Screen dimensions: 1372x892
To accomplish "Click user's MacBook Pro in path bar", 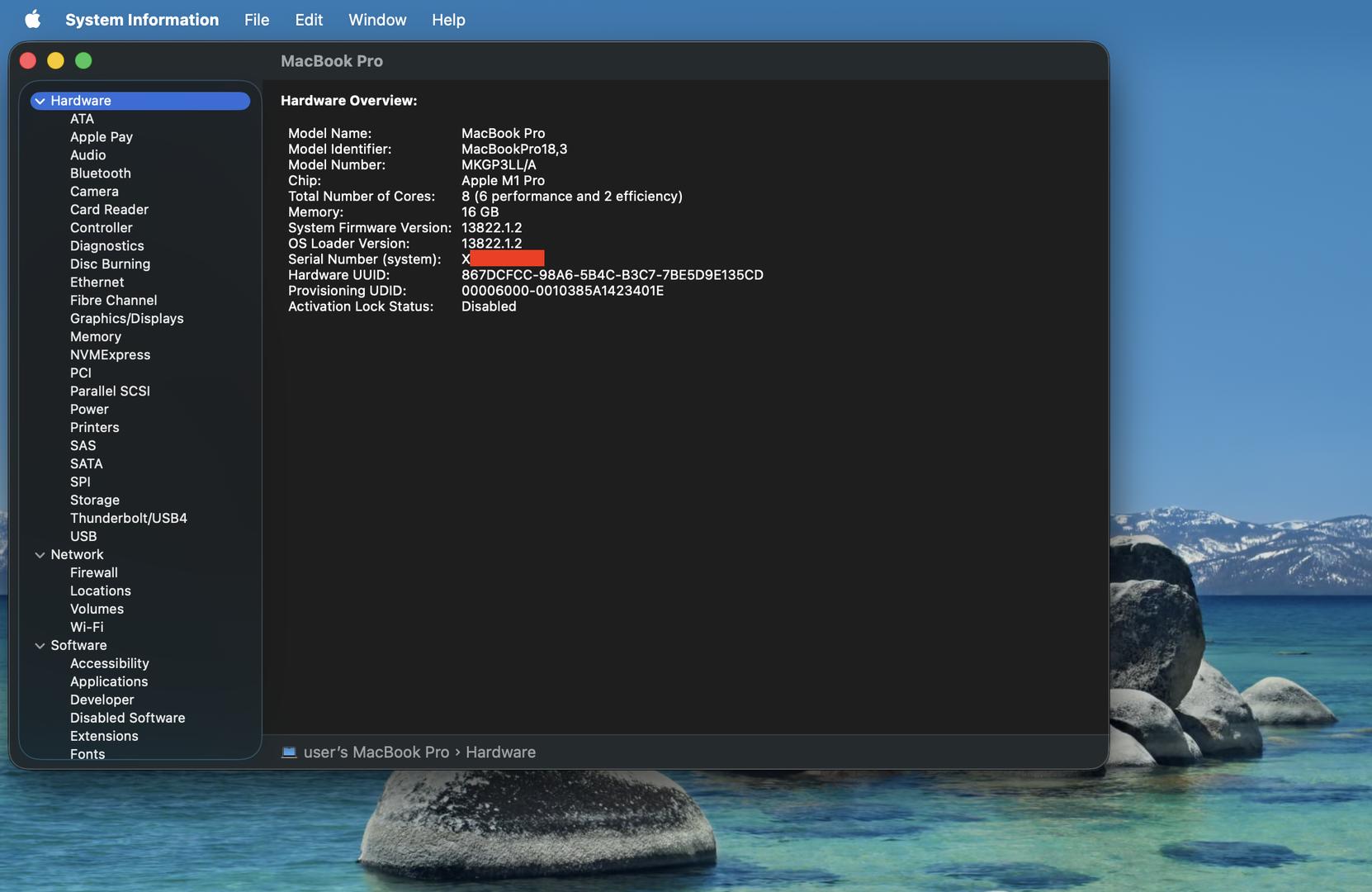I will pyautogui.click(x=376, y=752).
